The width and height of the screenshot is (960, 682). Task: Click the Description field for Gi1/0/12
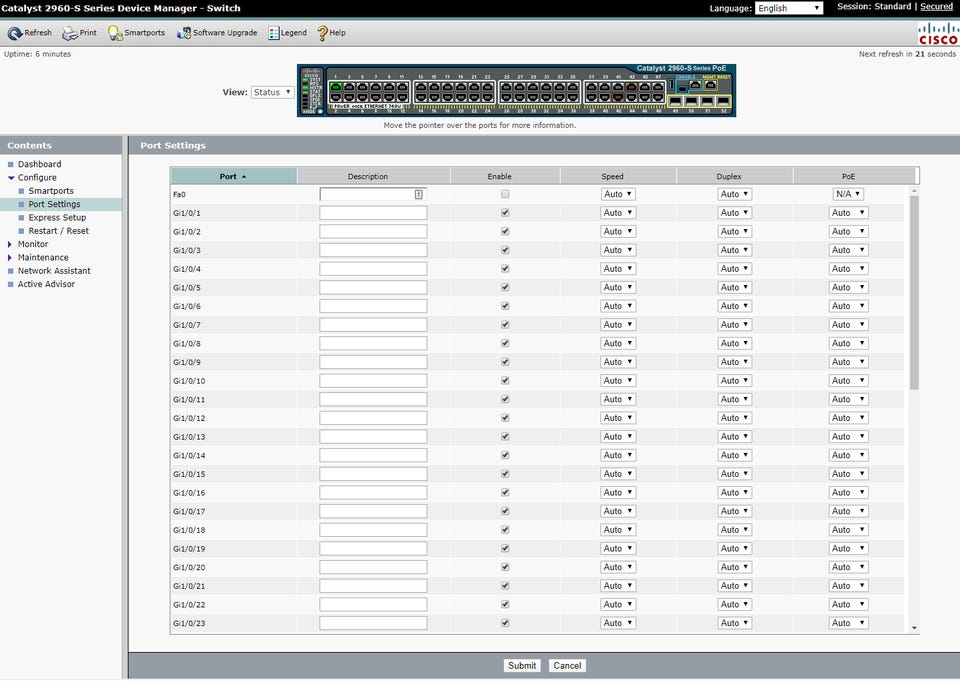point(373,418)
